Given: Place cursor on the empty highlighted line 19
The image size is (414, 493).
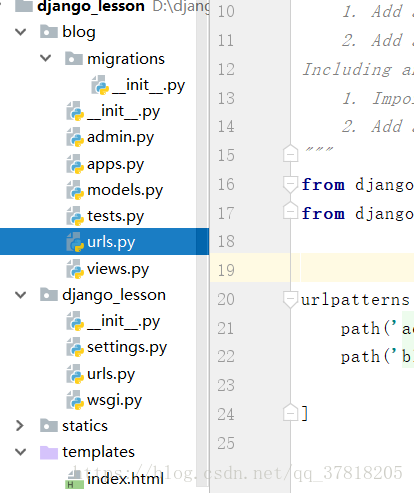Looking at the screenshot, I should (357, 268).
